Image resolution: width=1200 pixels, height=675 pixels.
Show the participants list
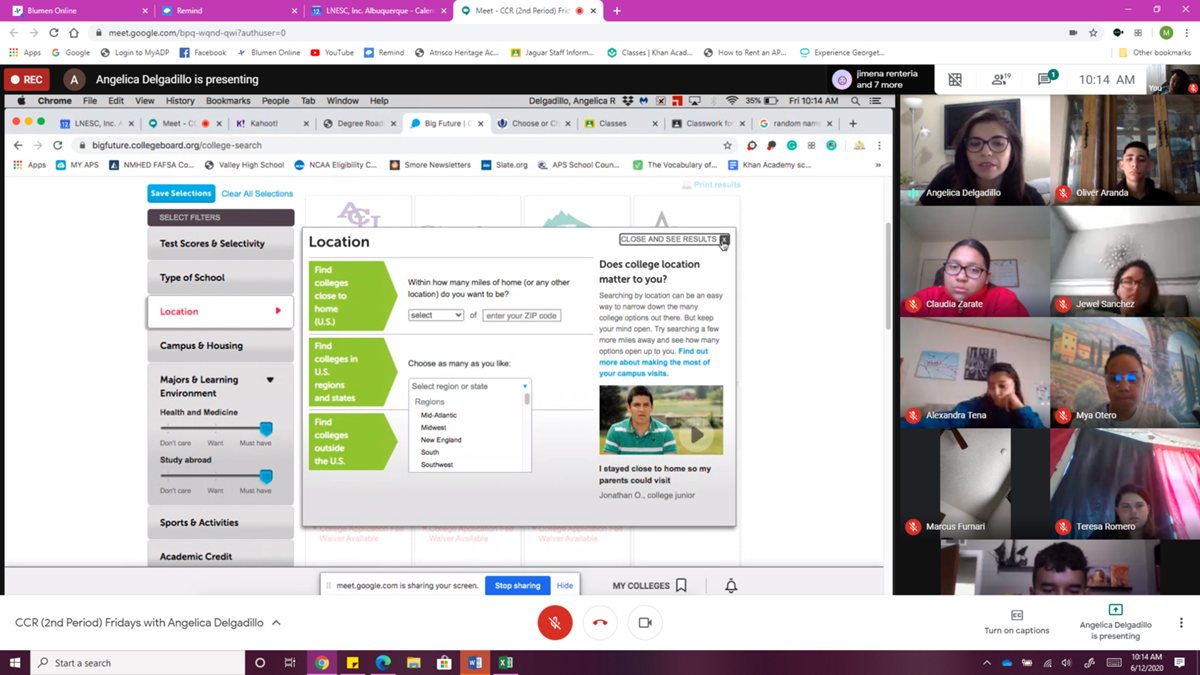click(x=999, y=79)
